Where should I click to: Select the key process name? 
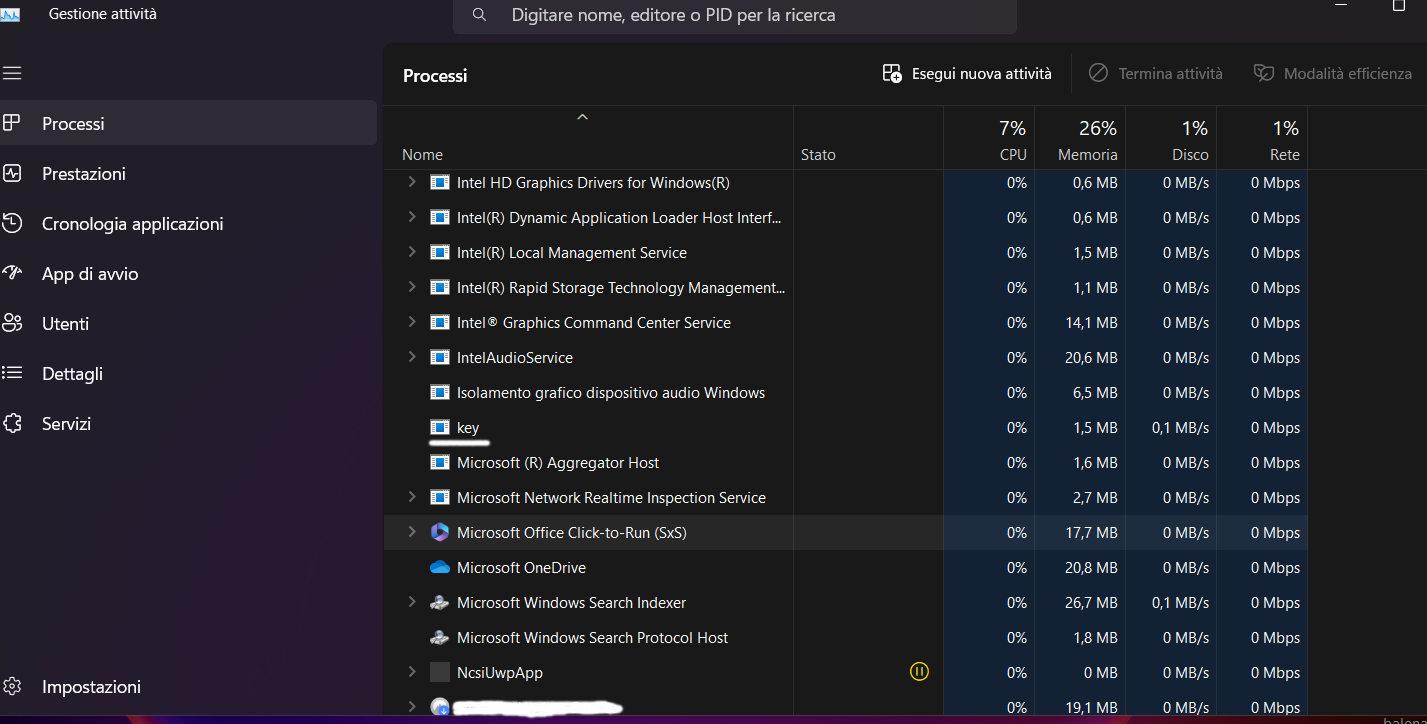(468, 428)
